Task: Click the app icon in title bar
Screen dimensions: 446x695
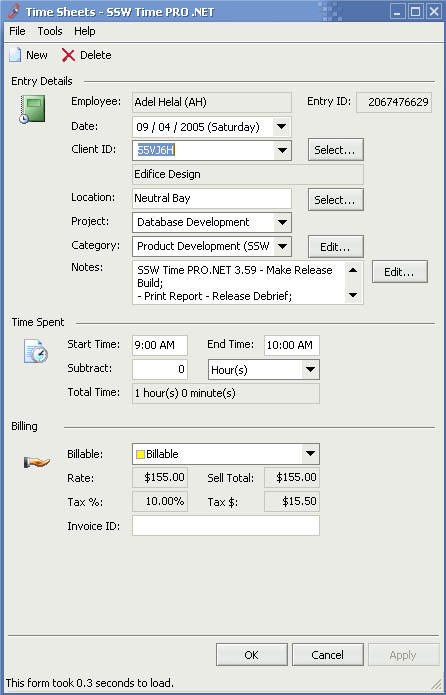Action: 13,11
